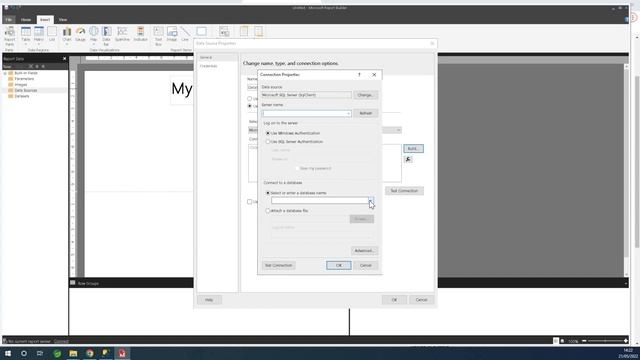Select the lower connection radio in Data Source Properties
This screenshot has width=640, height=360.
249,106
